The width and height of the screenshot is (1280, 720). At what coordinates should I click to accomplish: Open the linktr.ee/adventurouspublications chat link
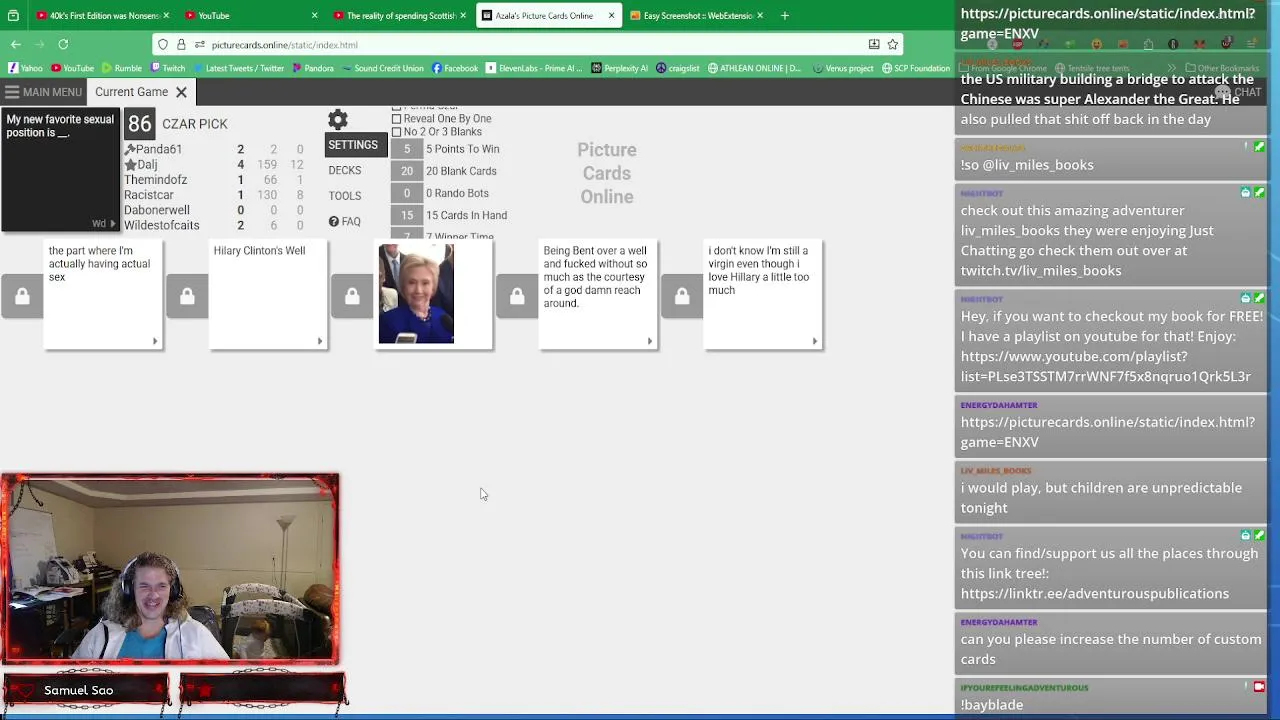pyautogui.click(x=1094, y=593)
